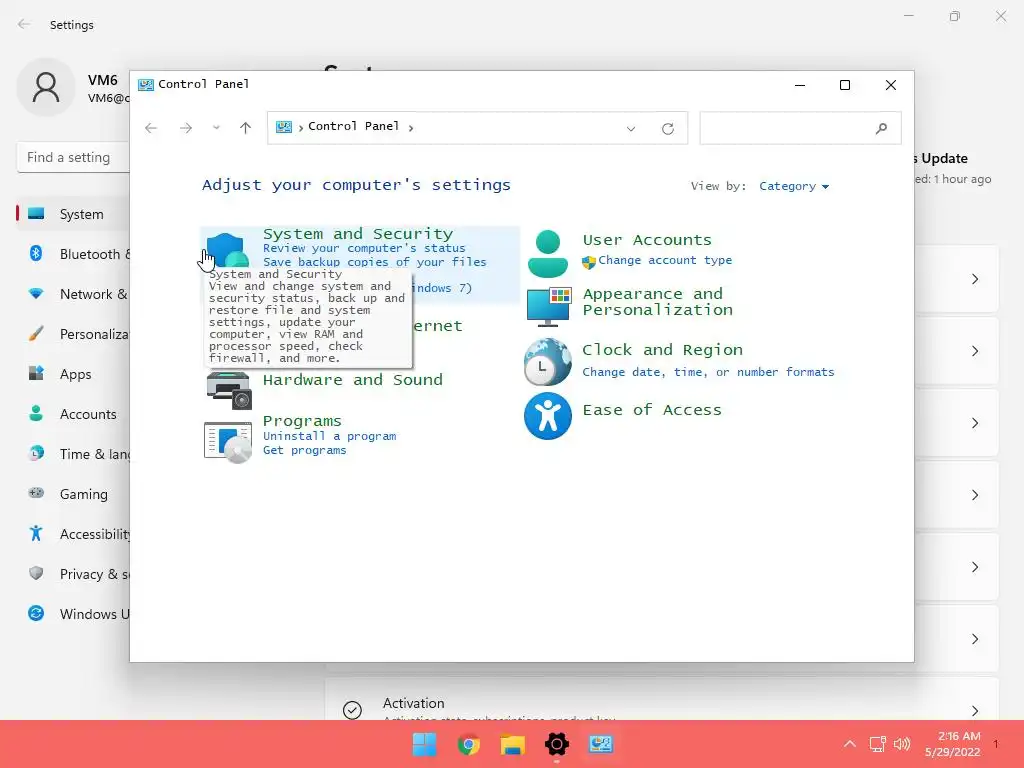
Task: Open Ease of Access category link
Action: (x=652, y=410)
